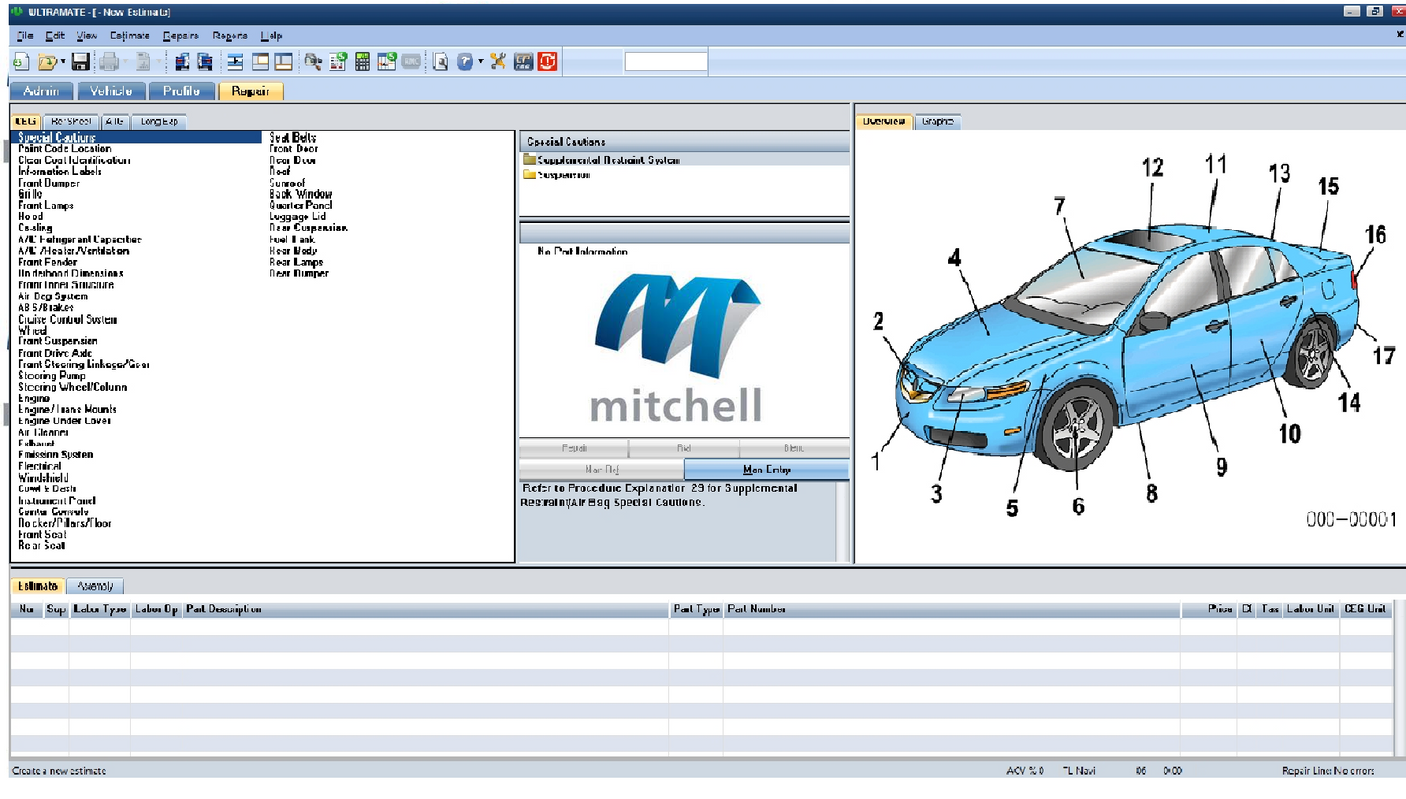Open the print preview document icon
Screen dimensions: 1406x799
tap(442, 61)
